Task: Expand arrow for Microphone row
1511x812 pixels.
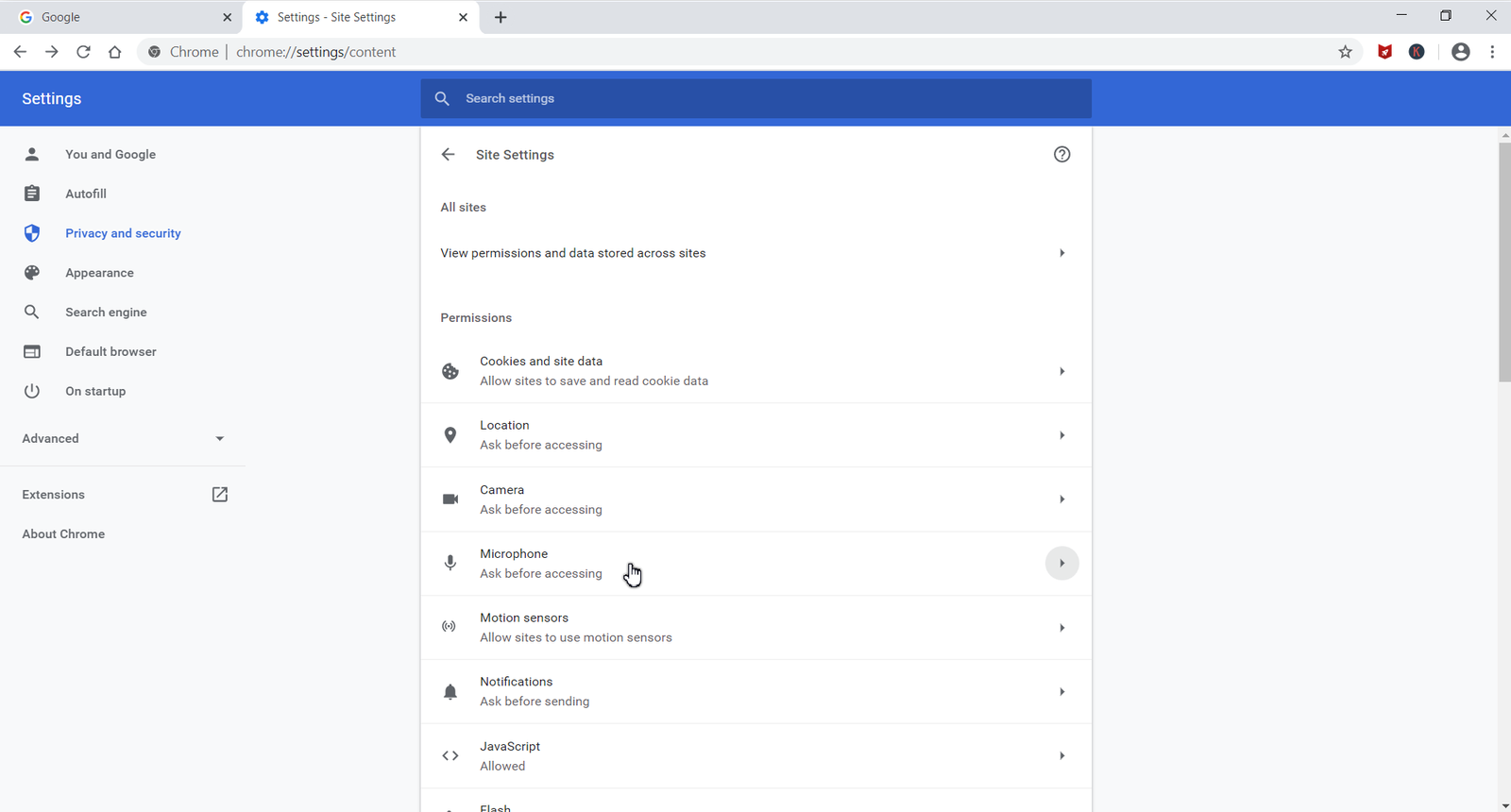Action: (x=1062, y=564)
